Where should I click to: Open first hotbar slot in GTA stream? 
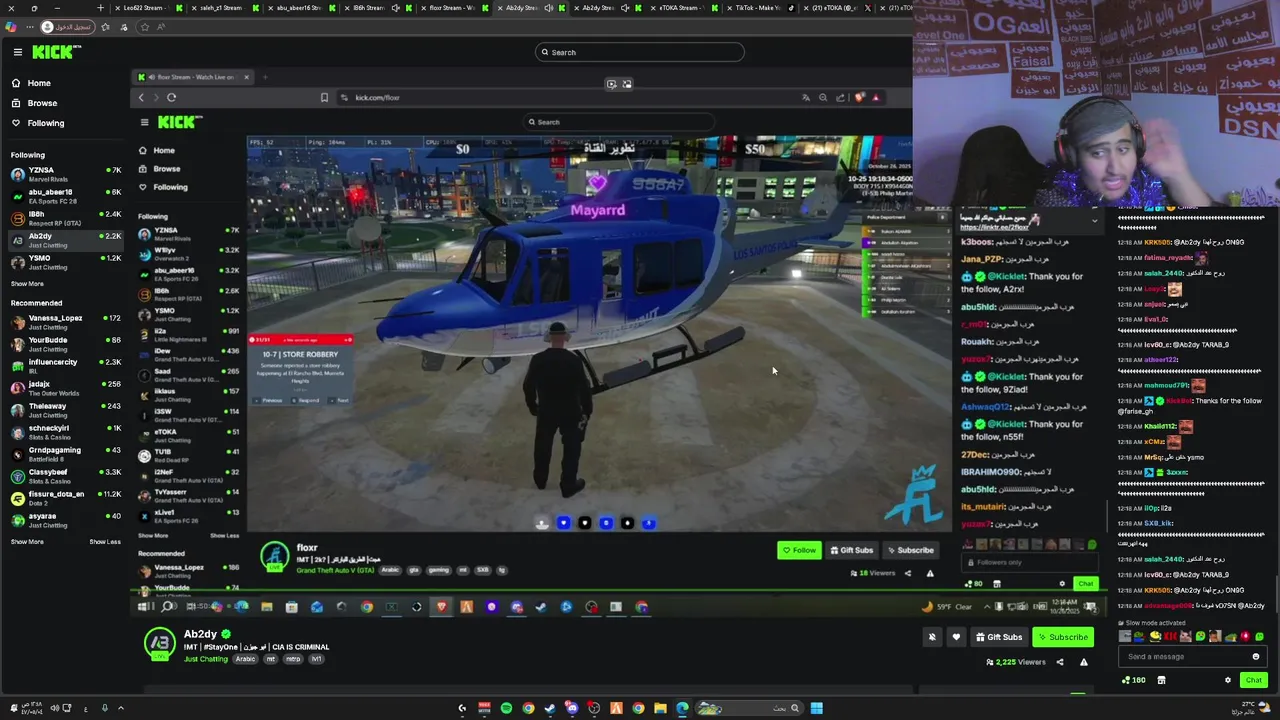click(x=542, y=523)
